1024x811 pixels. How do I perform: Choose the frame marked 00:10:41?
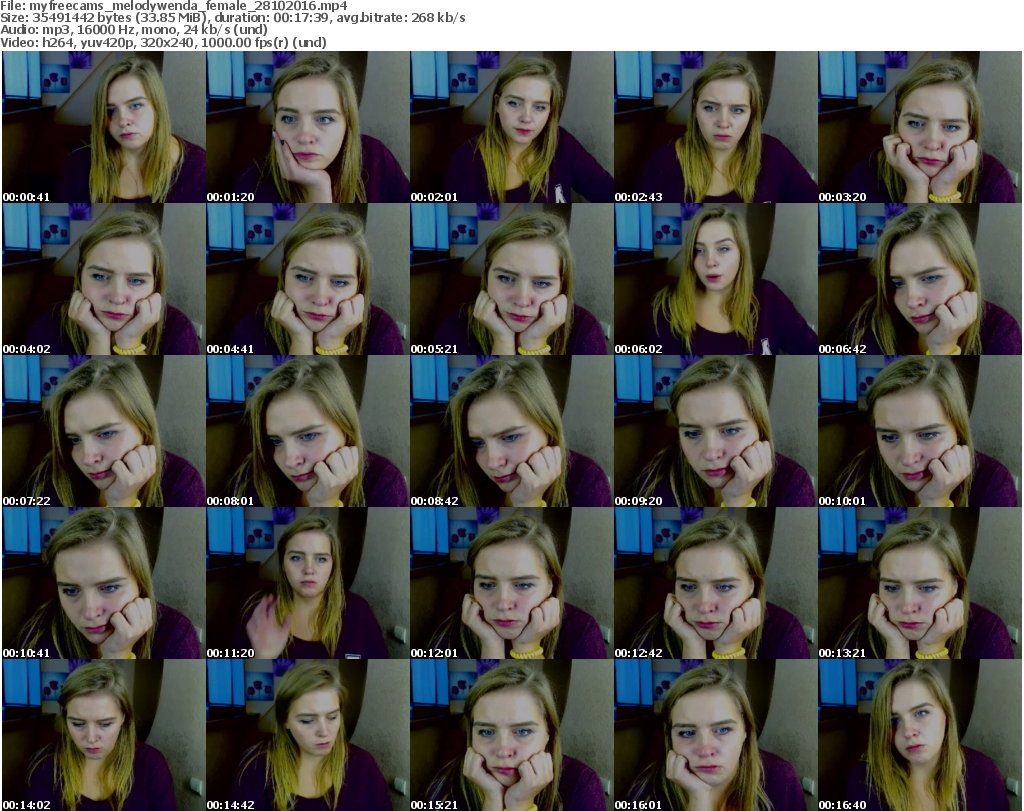point(104,583)
